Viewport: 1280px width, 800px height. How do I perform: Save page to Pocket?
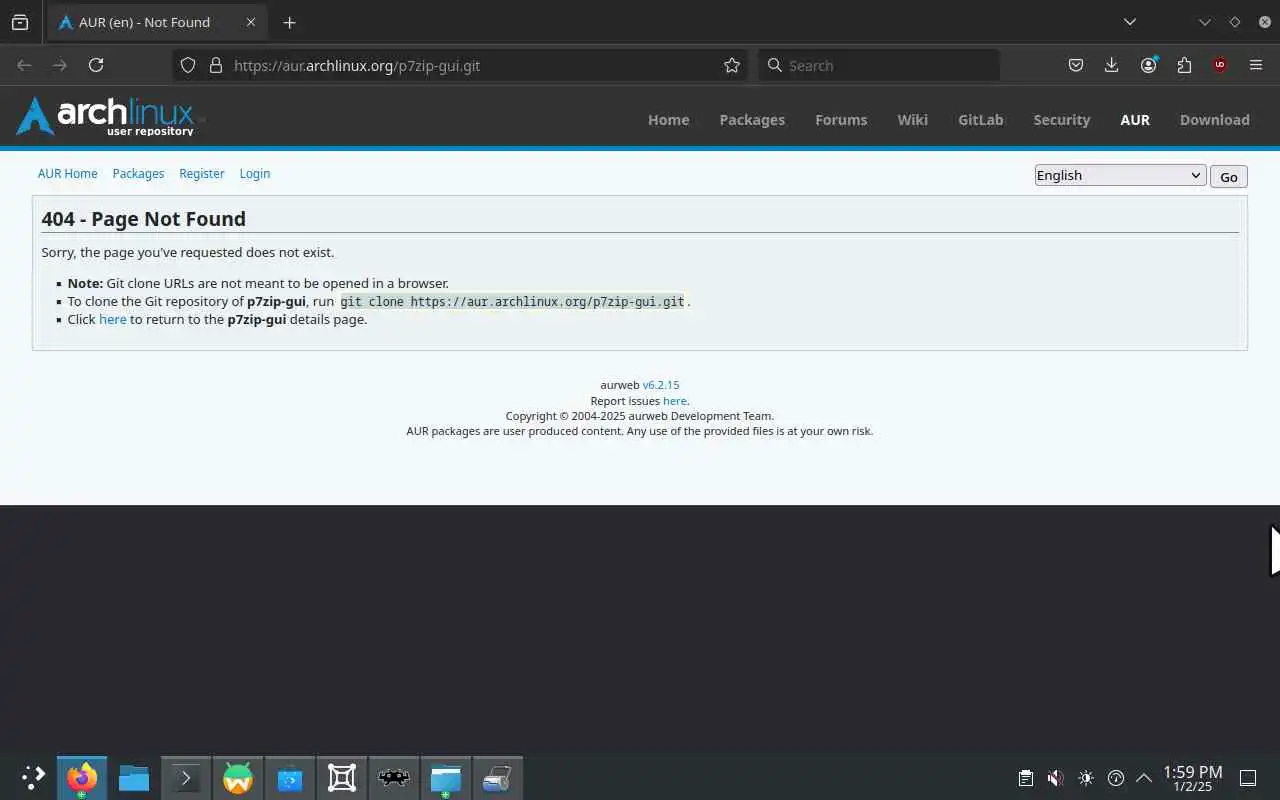tap(1076, 65)
